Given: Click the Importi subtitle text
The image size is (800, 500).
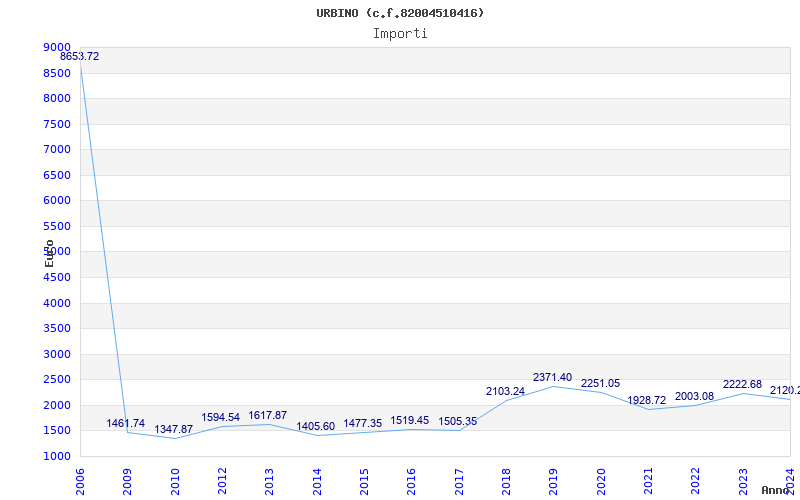Looking at the screenshot, I should [x=400, y=34].
